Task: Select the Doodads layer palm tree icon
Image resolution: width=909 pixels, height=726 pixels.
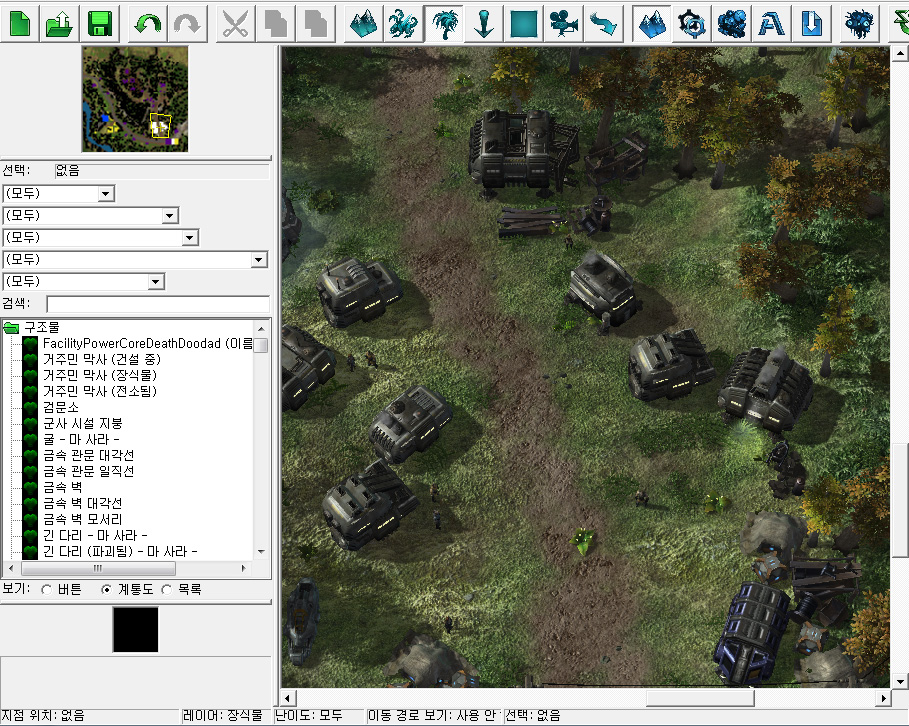Action: click(x=443, y=24)
